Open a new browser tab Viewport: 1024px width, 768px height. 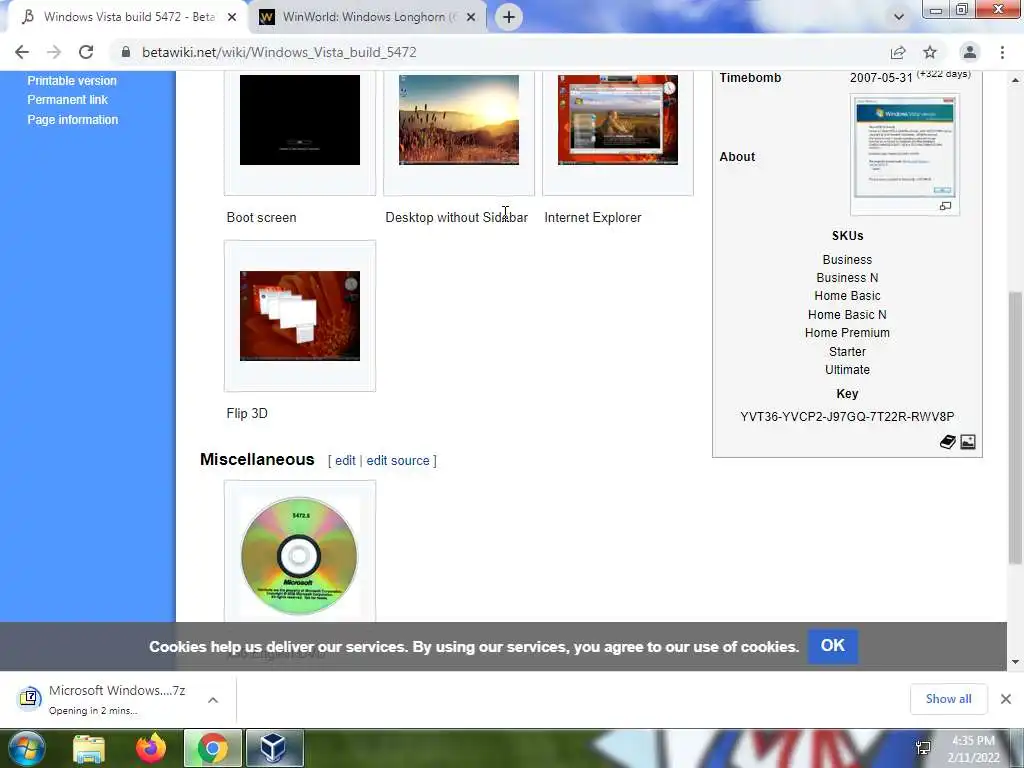[x=509, y=17]
